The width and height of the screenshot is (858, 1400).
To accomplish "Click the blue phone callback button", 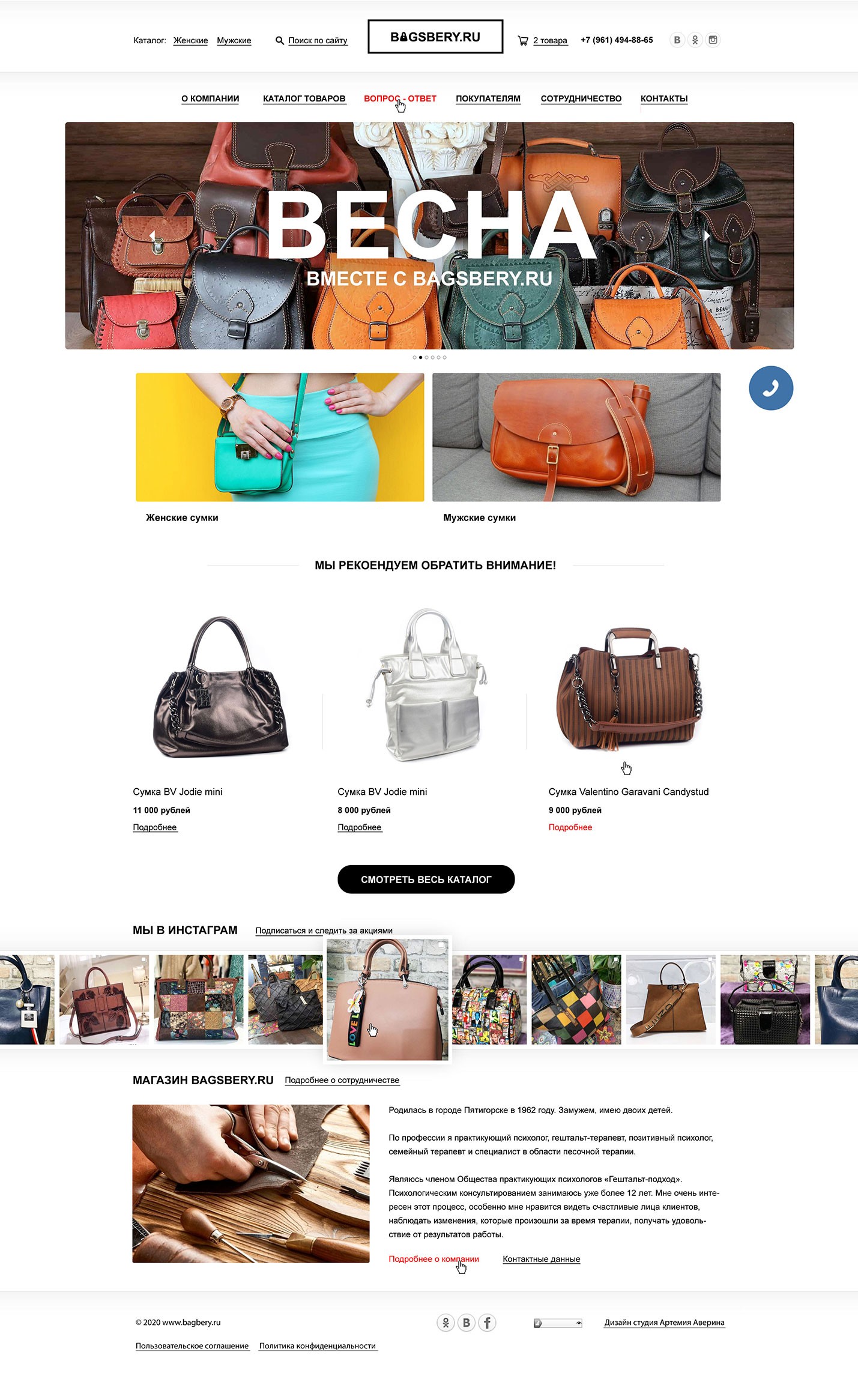I will click(771, 388).
